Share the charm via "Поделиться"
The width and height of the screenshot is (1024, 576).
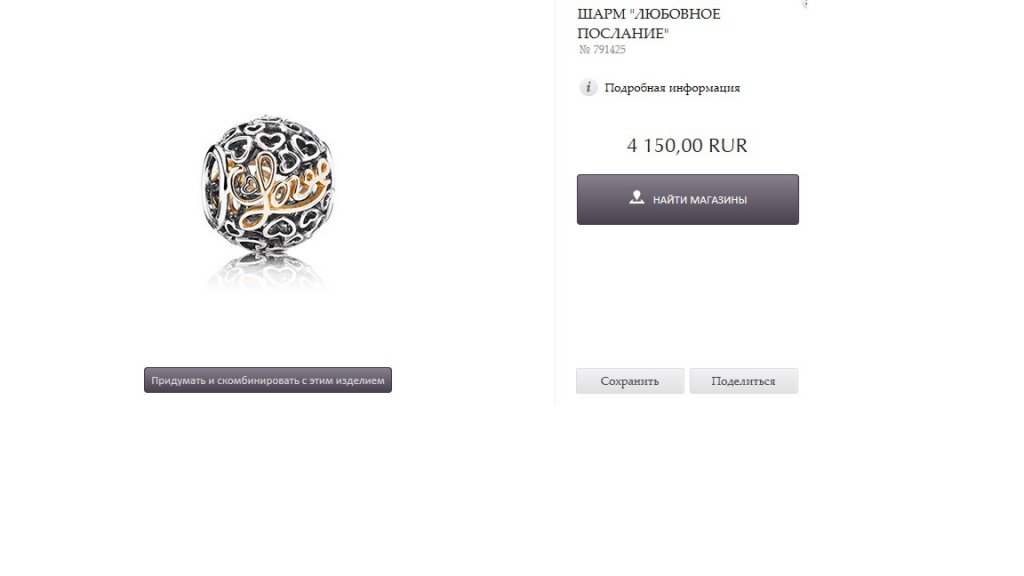click(744, 381)
